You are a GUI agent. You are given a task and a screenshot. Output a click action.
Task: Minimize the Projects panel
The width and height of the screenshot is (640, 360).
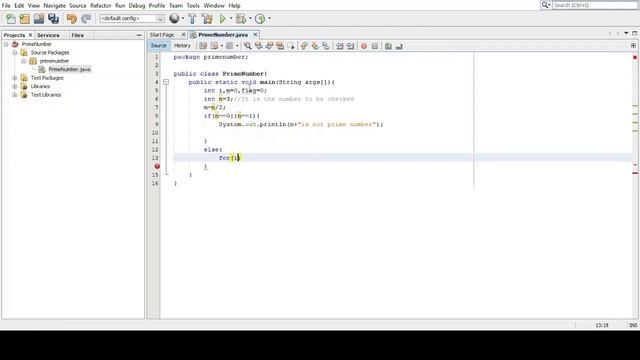(x=139, y=36)
